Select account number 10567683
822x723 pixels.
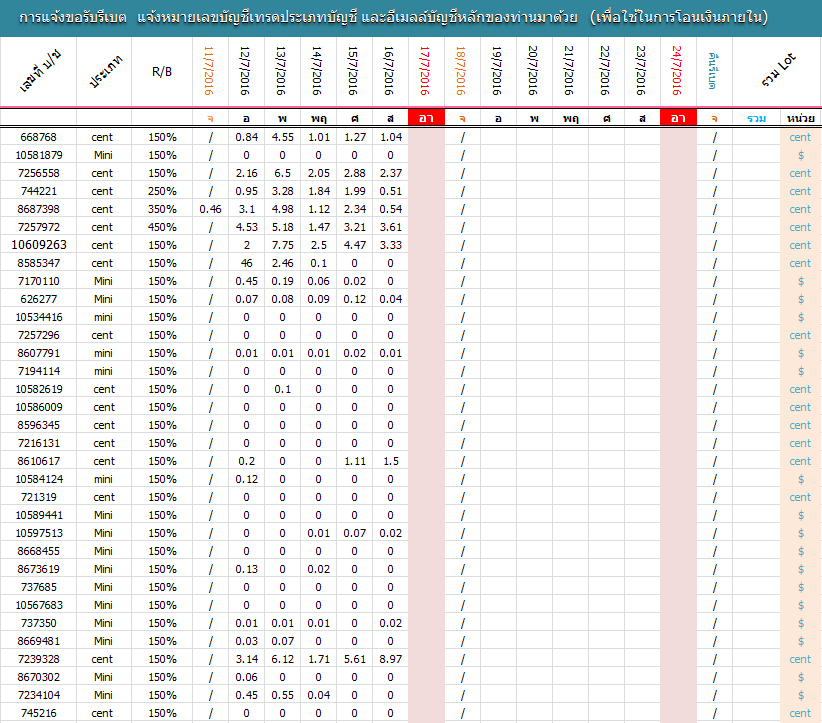[38, 605]
